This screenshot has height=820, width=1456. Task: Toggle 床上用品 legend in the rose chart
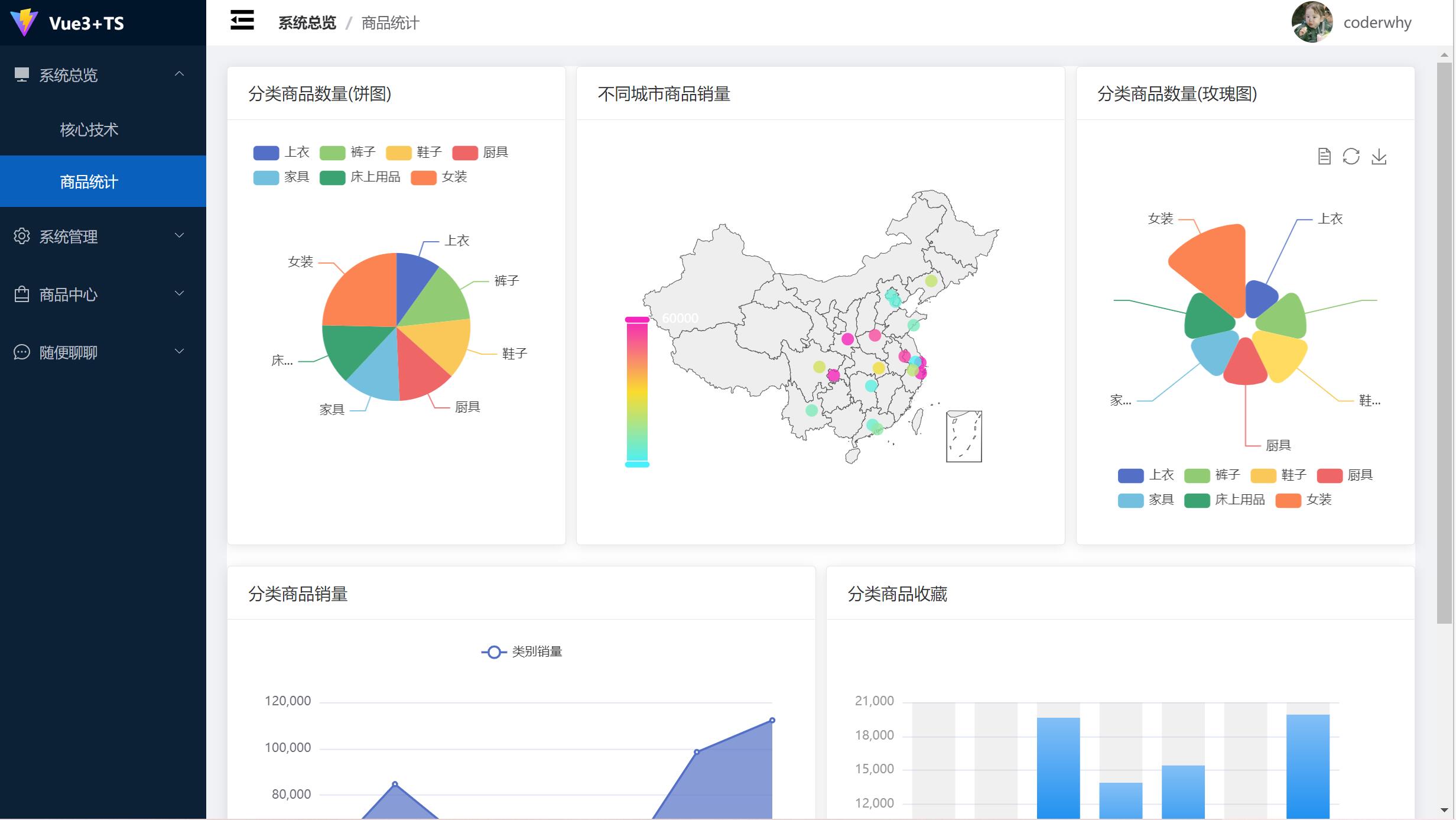pyautogui.click(x=1197, y=501)
